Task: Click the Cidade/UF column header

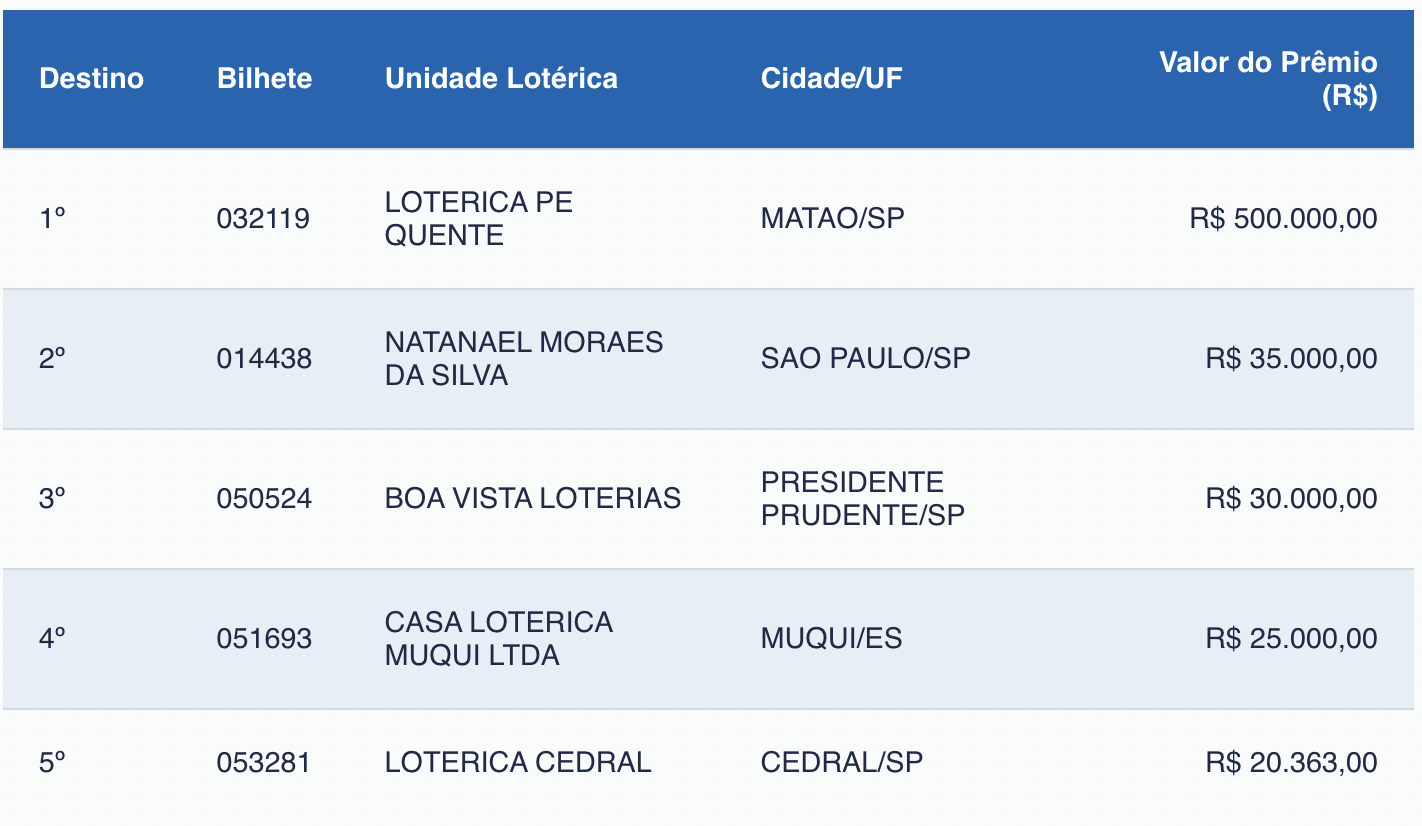Action: pyautogui.click(x=831, y=79)
